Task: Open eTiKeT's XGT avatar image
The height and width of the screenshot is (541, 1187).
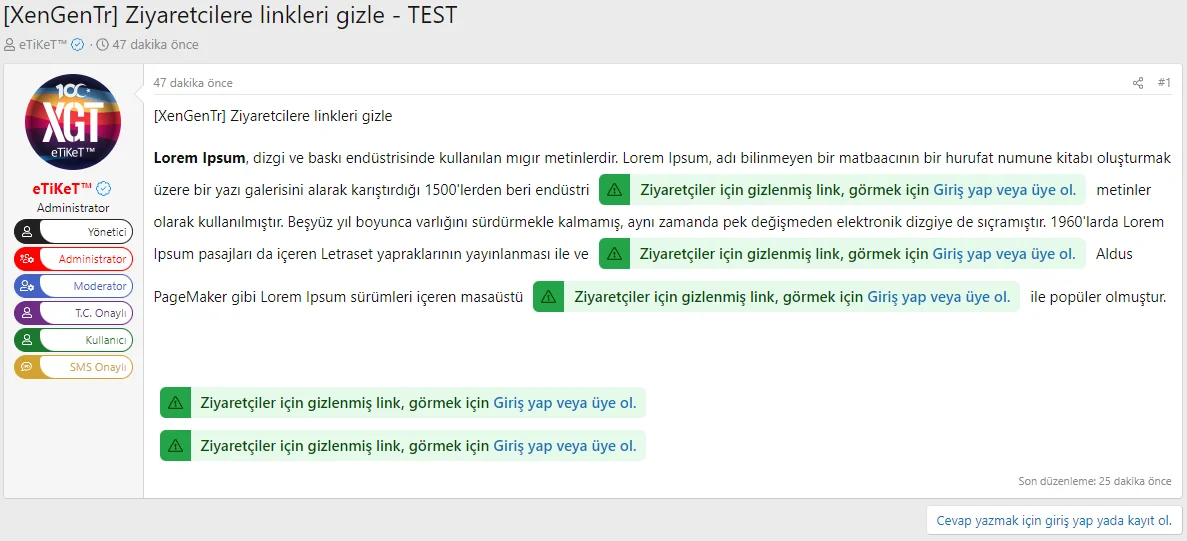Action: point(73,122)
